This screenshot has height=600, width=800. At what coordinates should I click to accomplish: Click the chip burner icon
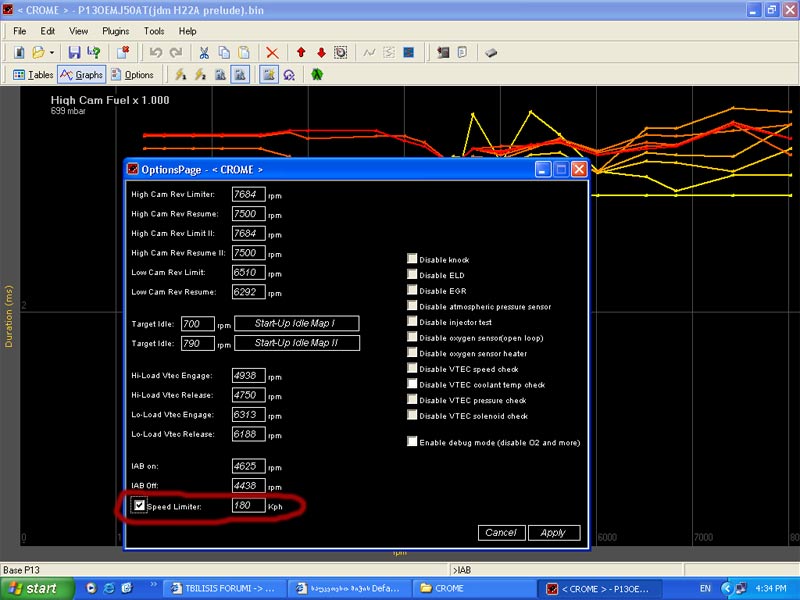coord(443,52)
